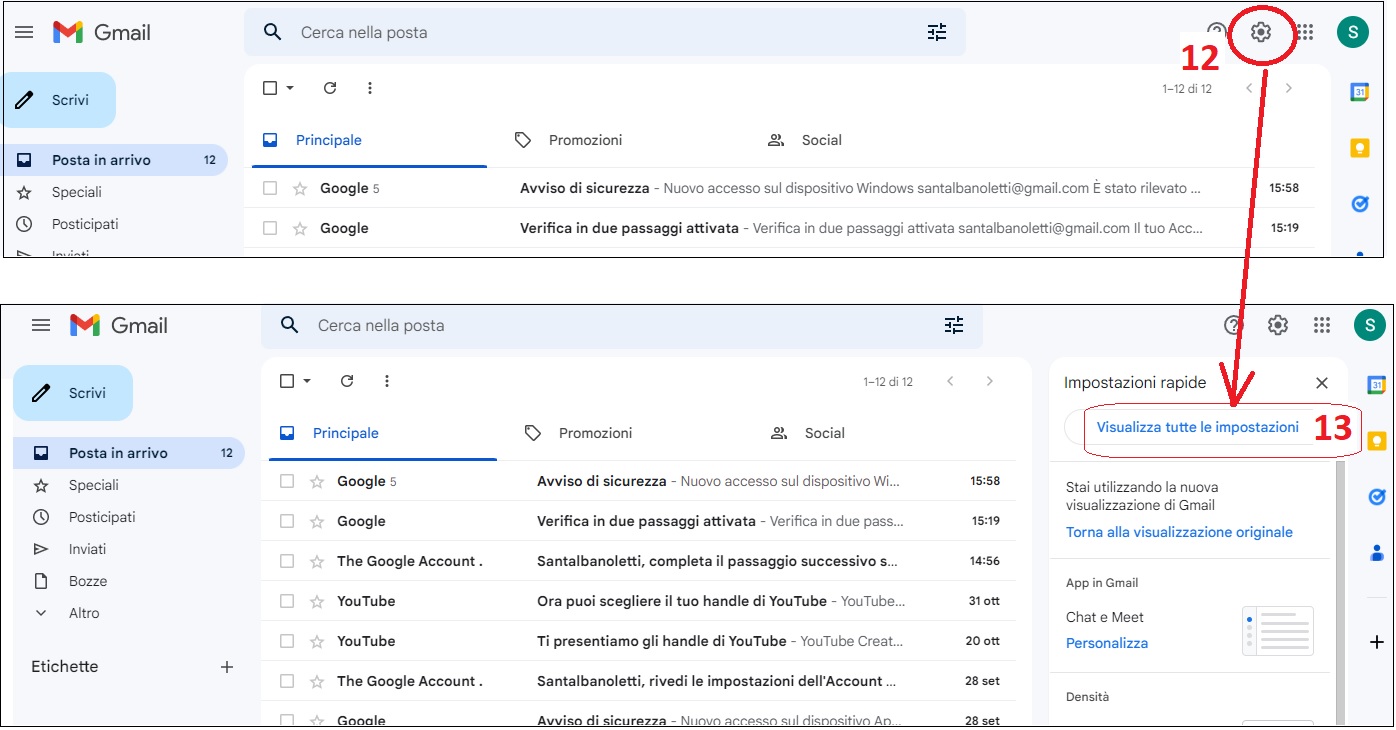Switch to Social tab in lower Gmail window
Image resolution: width=1396 pixels, height=730 pixels.
pyautogui.click(x=807, y=433)
